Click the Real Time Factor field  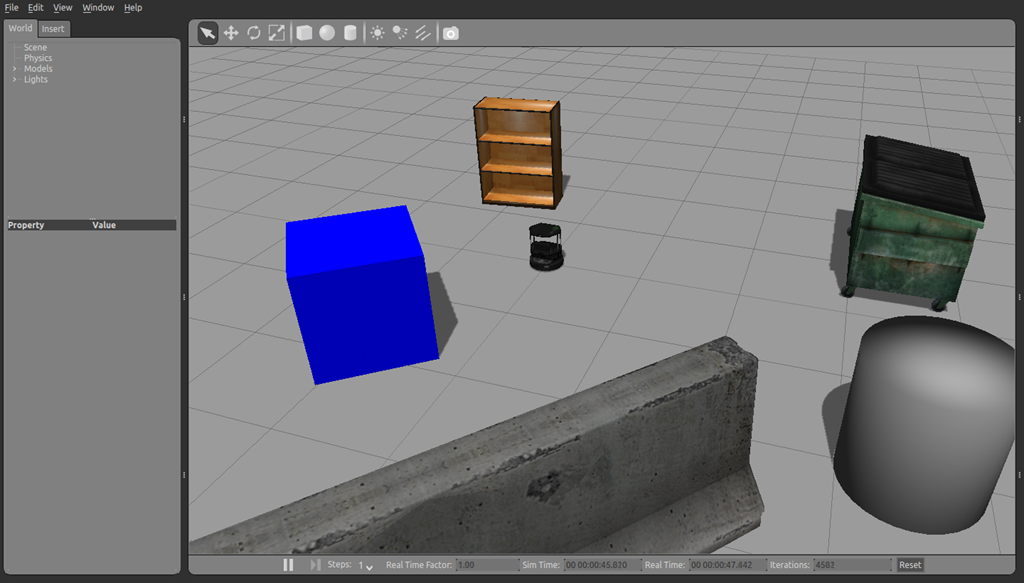click(x=488, y=565)
